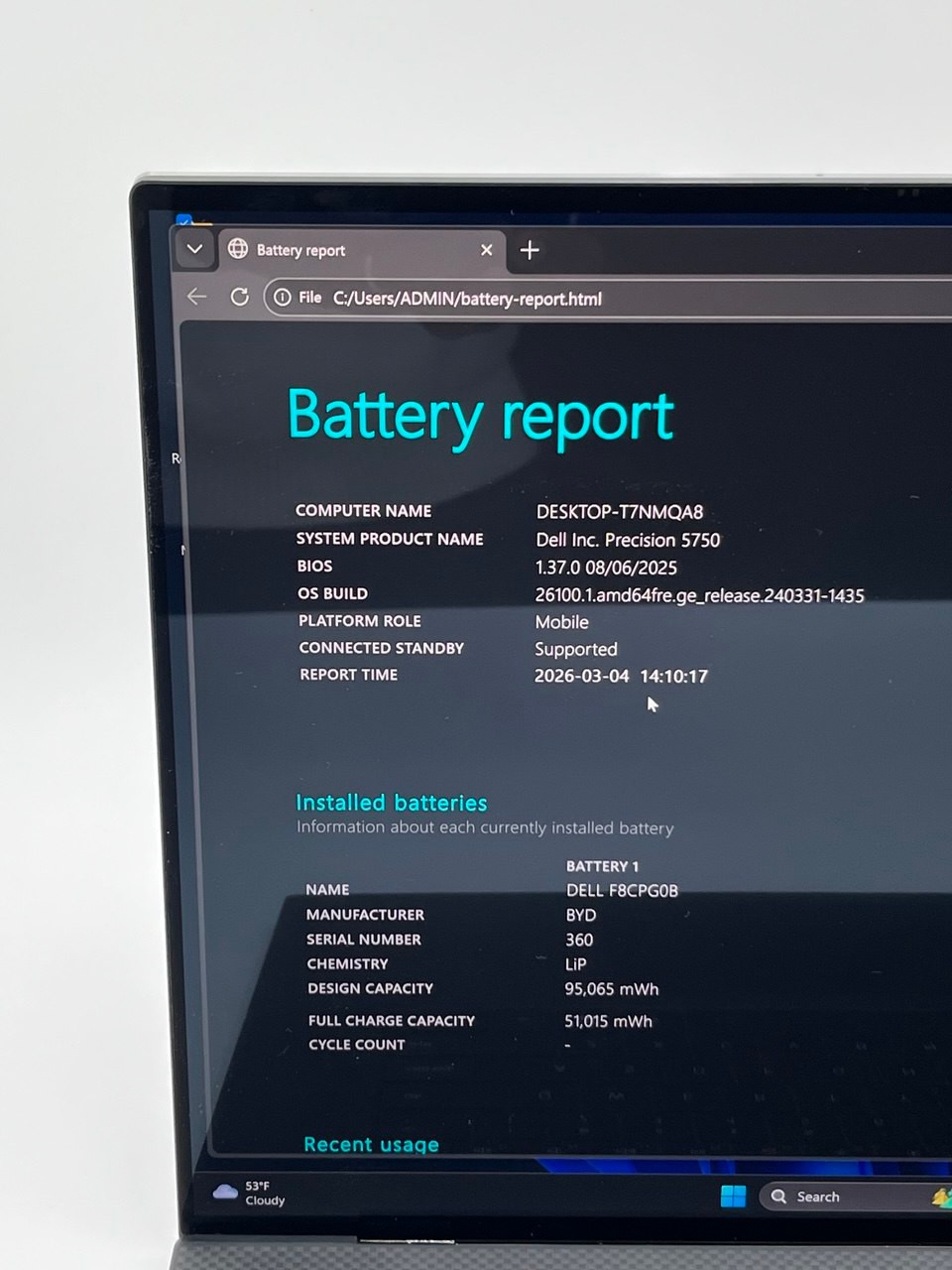Select the PLATFORM ROLE label
The image size is (952, 1270).
pyautogui.click(x=360, y=621)
